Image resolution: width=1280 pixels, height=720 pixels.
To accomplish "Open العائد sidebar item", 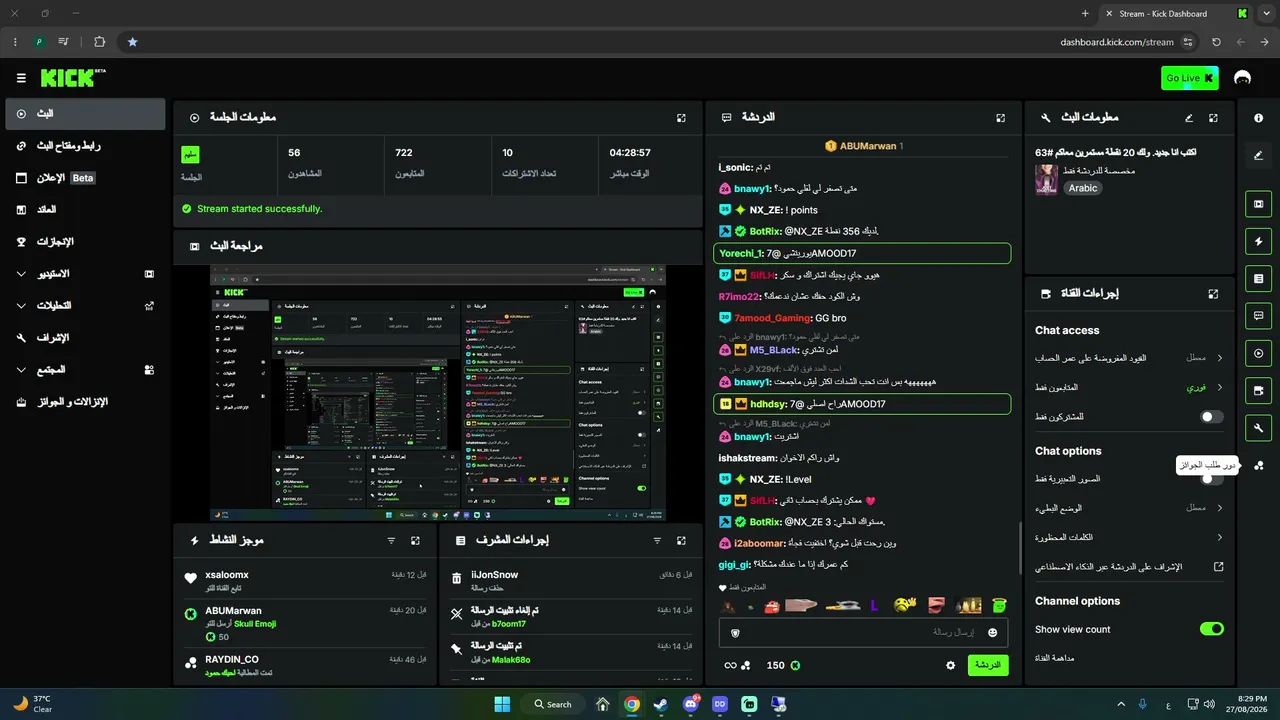I will click(x=85, y=210).
